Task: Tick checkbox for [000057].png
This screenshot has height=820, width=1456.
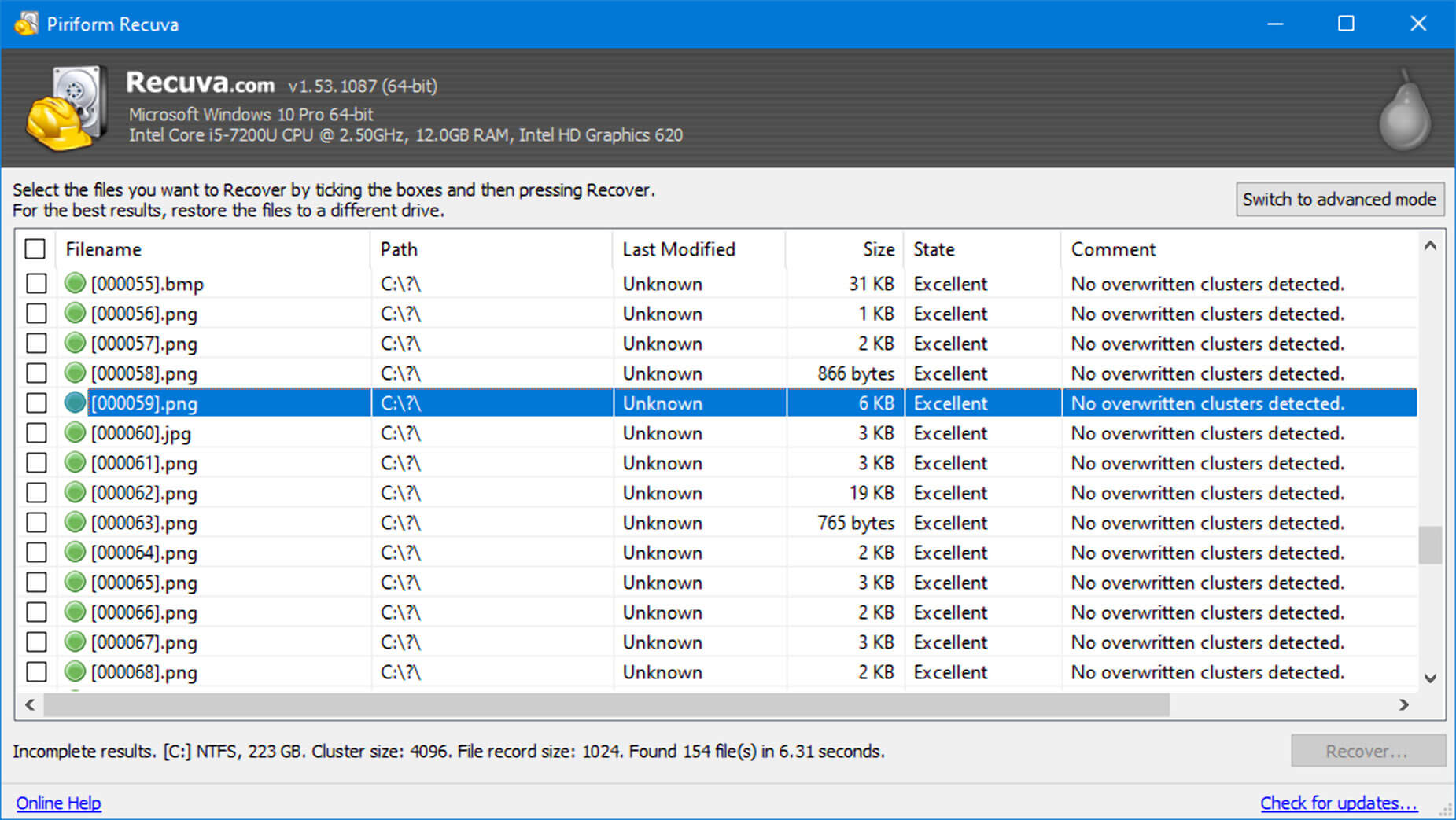Action: 36,343
